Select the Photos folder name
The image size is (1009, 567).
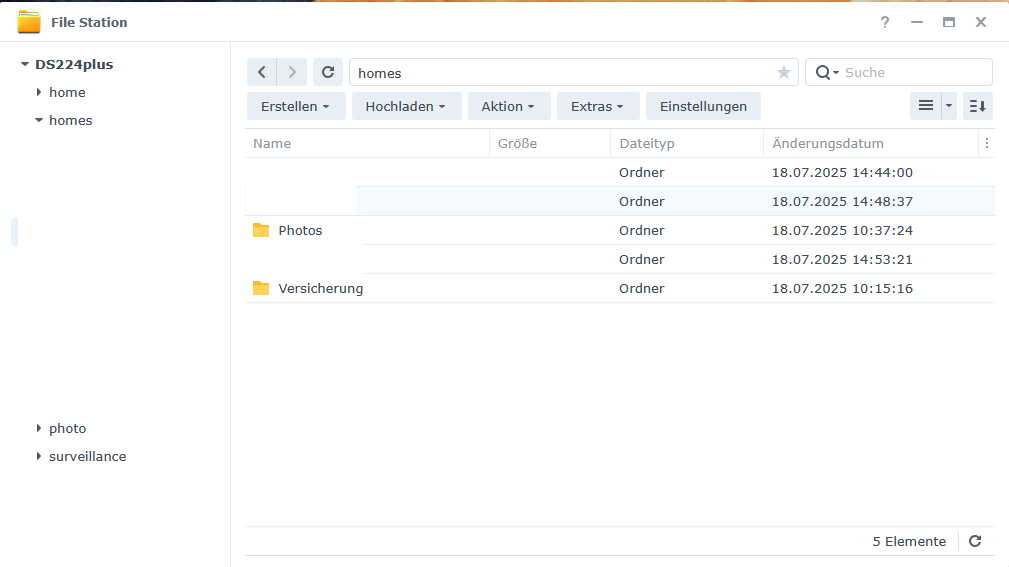[300, 230]
